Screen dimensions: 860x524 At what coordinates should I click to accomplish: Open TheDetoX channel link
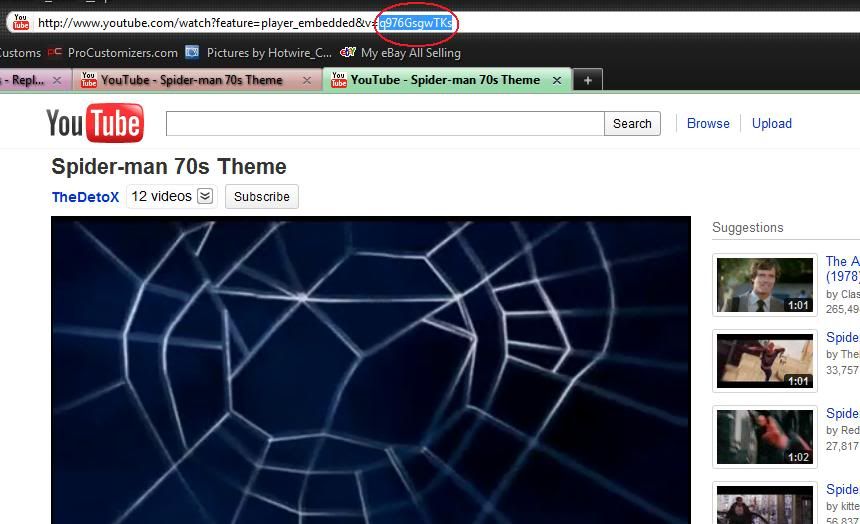85,197
